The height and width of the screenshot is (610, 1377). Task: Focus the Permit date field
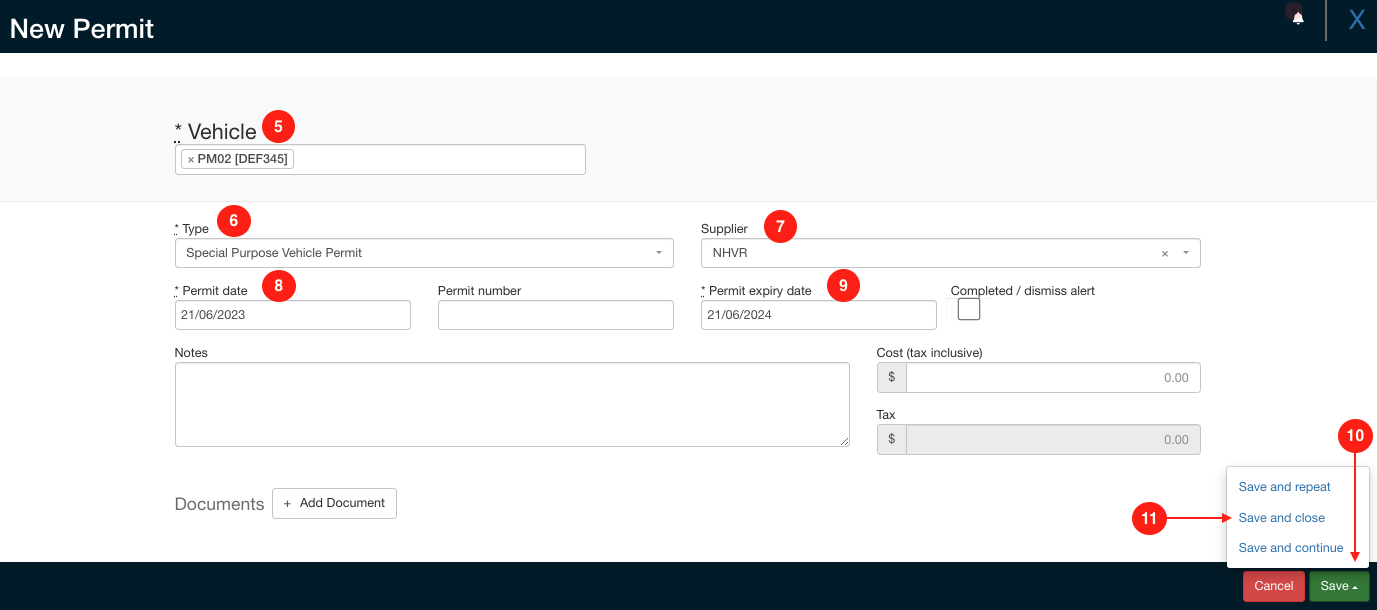pos(292,315)
